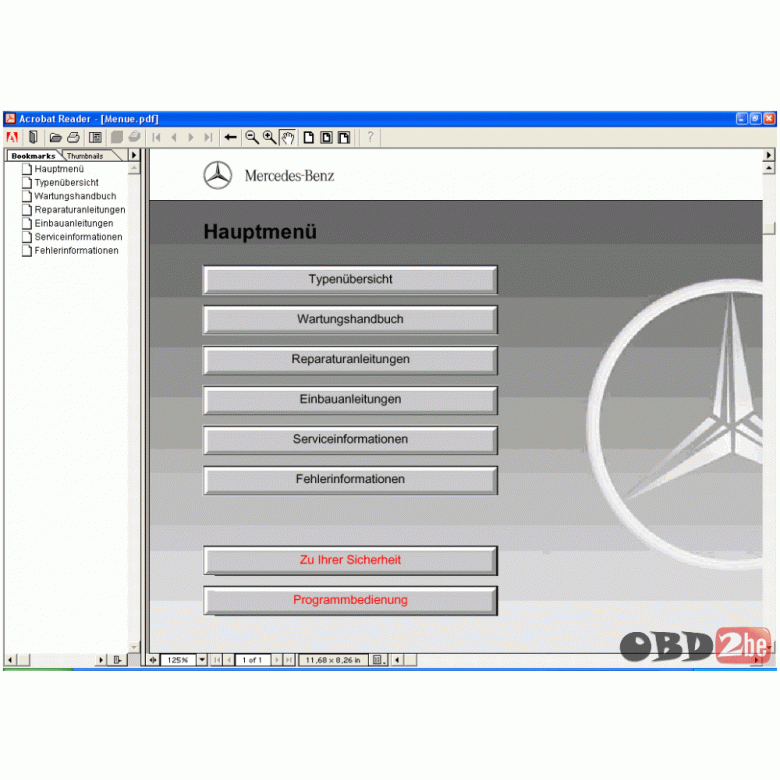Click status bar last page arrow
This screenshot has height=780, width=780.
pos(289,660)
